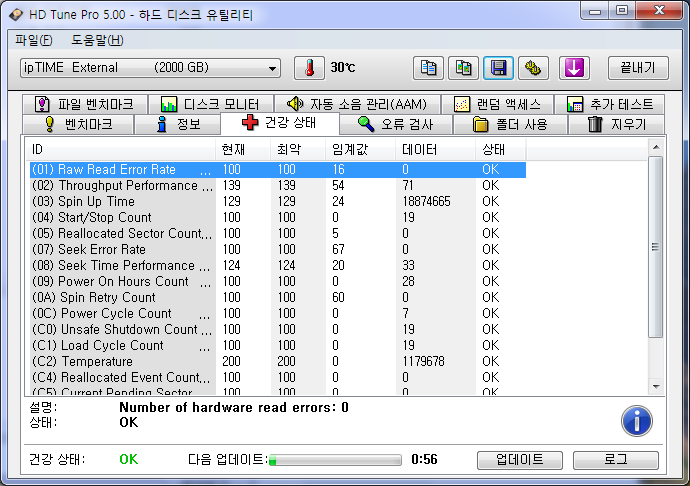The image size is (690, 486).
Task: Click the blue info icon
Action: pos(637,421)
